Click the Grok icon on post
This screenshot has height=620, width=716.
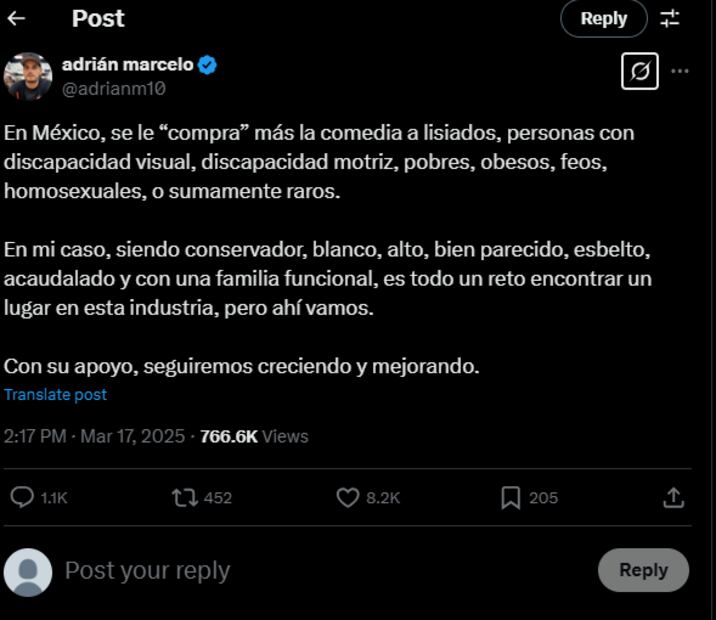[640, 71]
